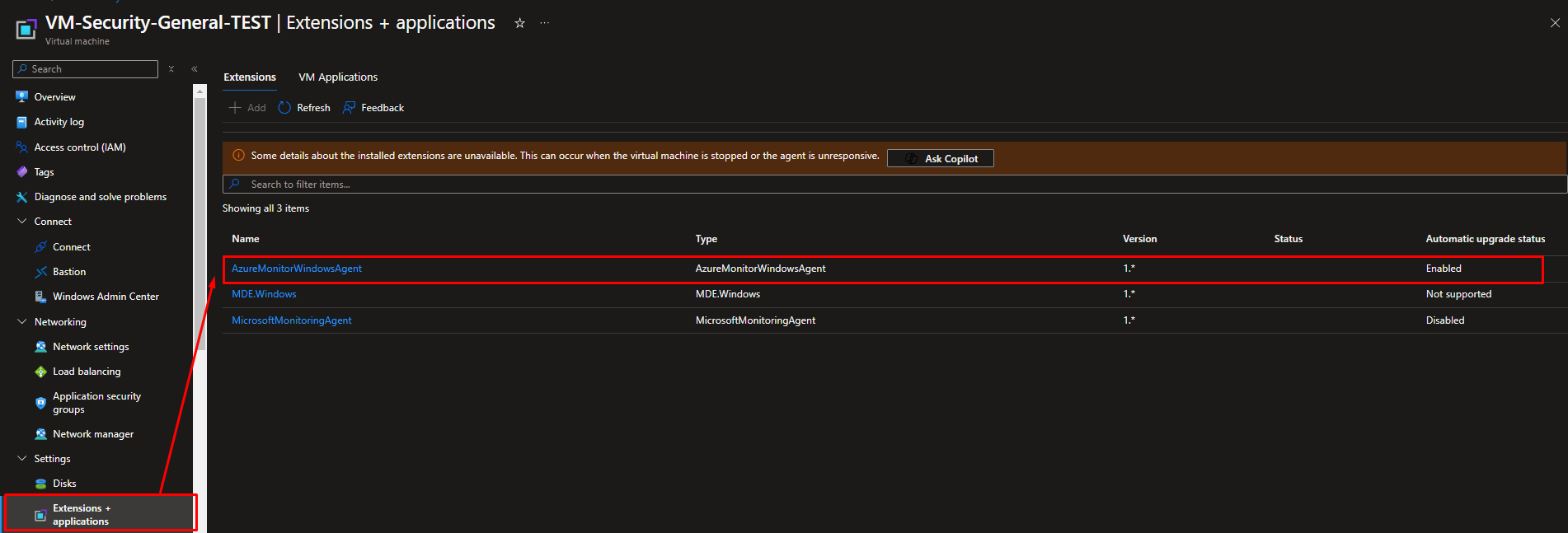Screen dimensions: 1568x533
Task: Click the Network settings icon
Action: point(40,347)
